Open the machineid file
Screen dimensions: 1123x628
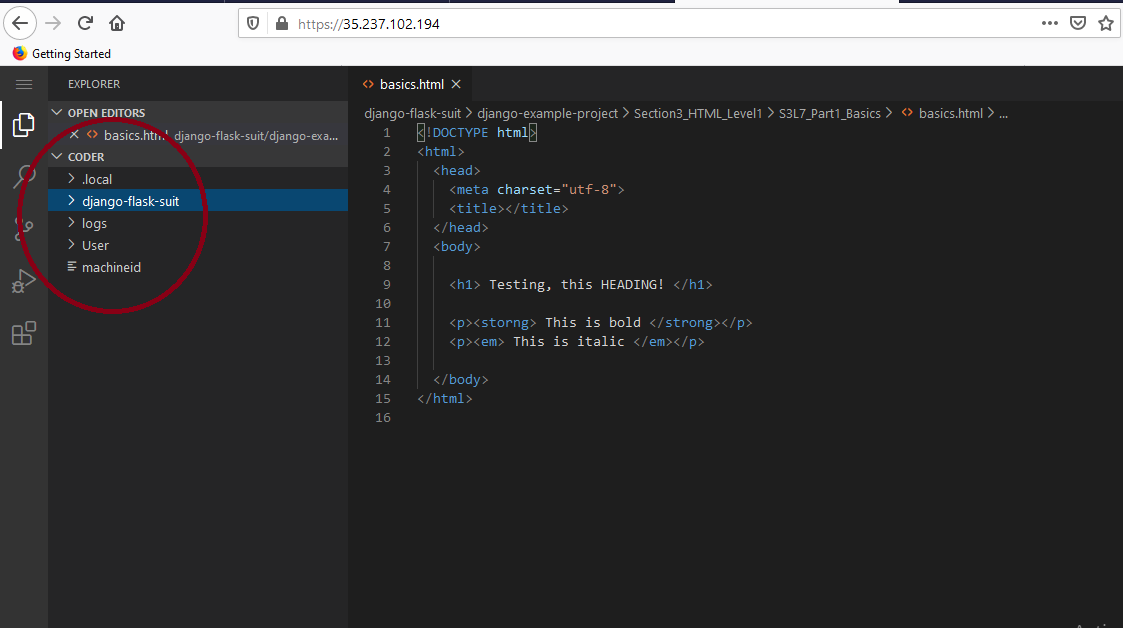pos(198,267)
